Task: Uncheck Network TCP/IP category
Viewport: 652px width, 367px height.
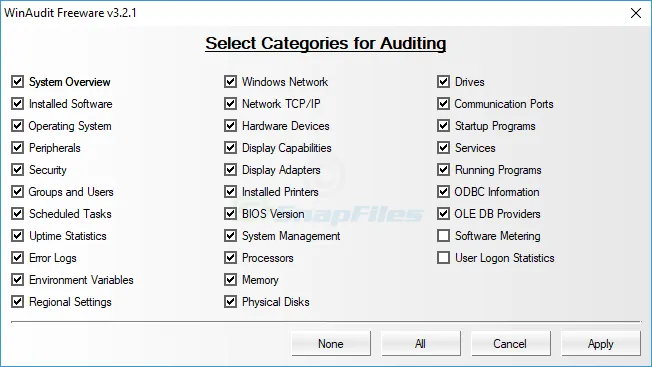Action: pos(230,103)
